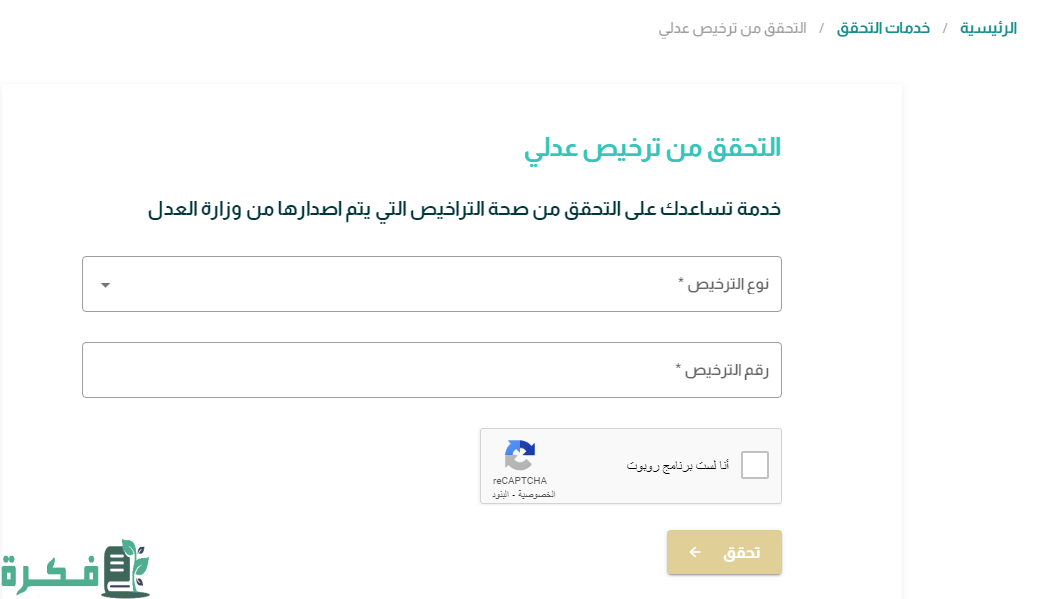This screenshot has height=599, width=1045.
Task: Click the التحقق من ترخيص عدلي breadcrumb item
Action: click(732, 28)
